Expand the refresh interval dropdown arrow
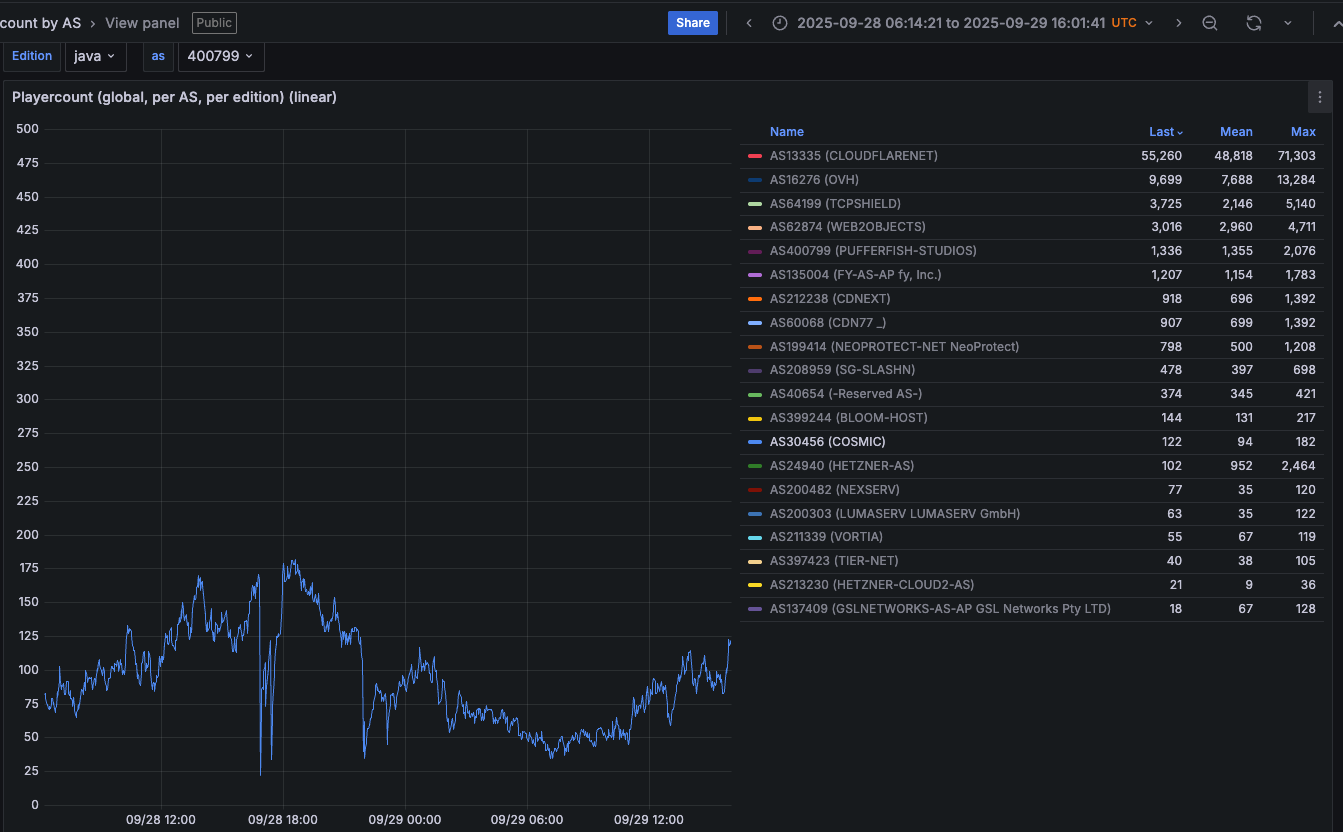This screenshot has height=832, width=1343. pos(1287,23)
